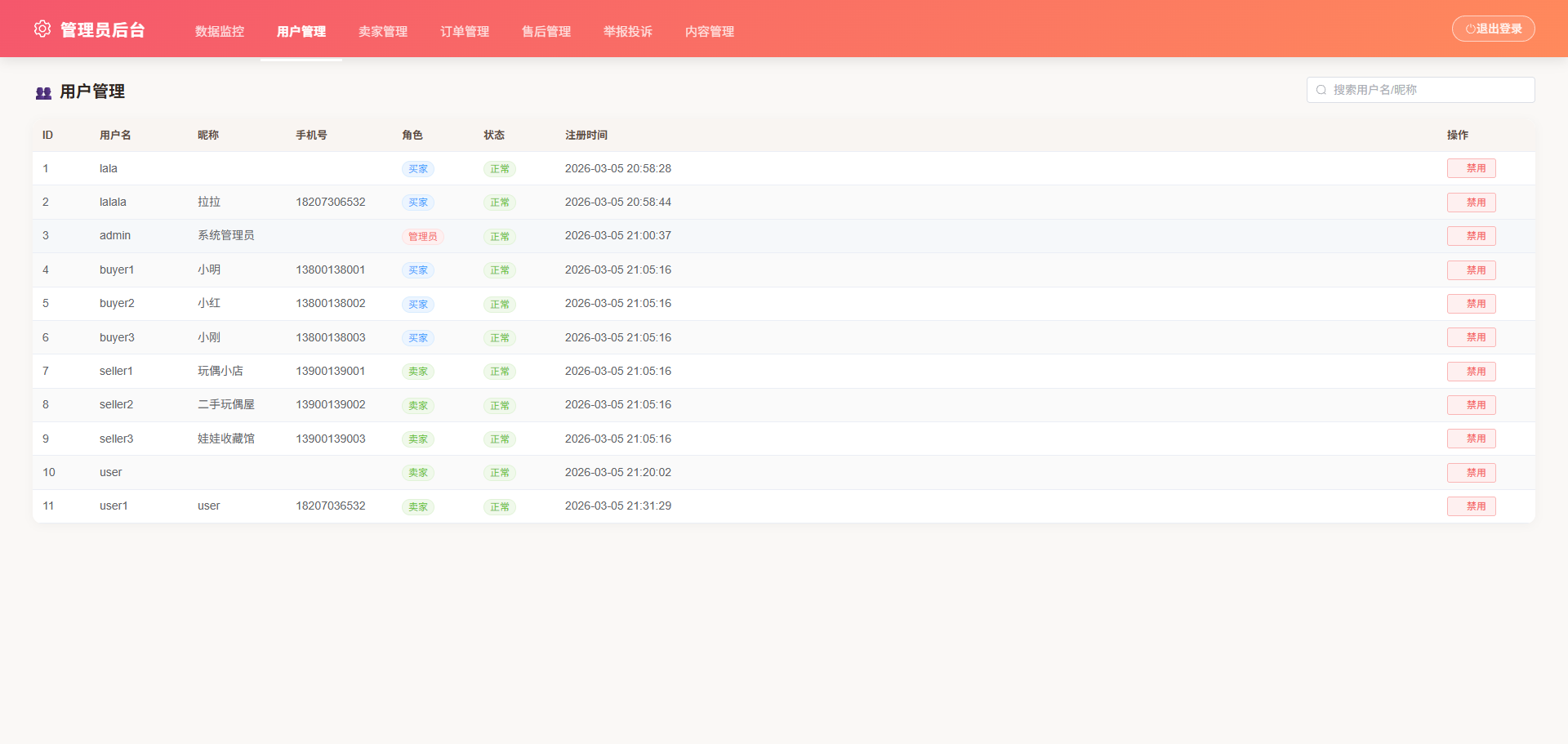Focus the 搜索用户名/昵称 search field
The width and height of the screenshot is (1568, 744).
click(x=1421, y=90)
